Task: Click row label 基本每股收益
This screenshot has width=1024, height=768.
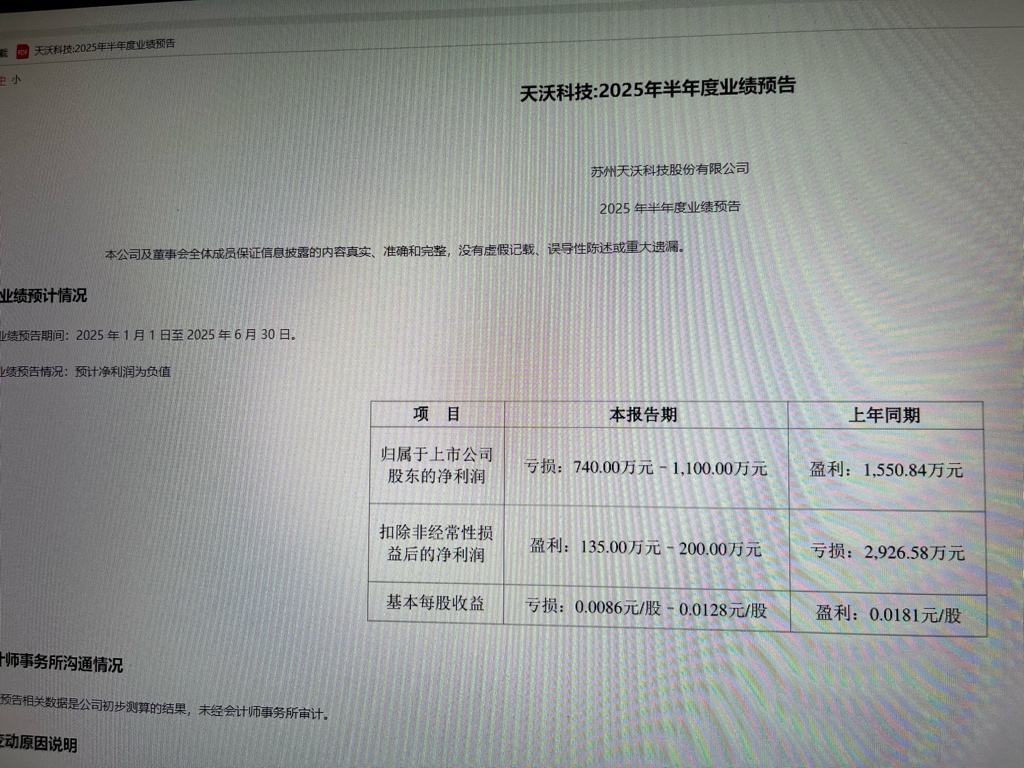Action: pyautogui.click(x=435, y=602)
